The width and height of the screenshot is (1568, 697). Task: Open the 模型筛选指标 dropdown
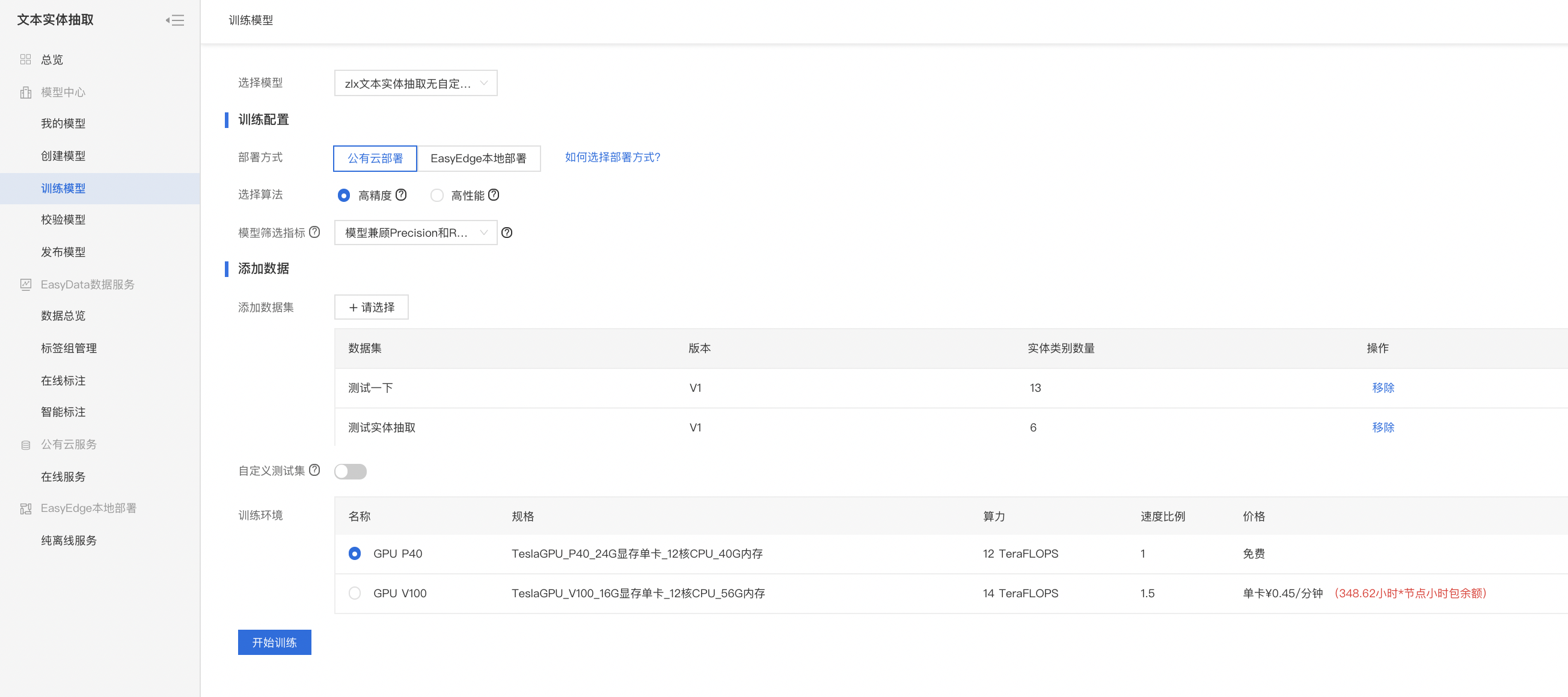pos(415,233)
